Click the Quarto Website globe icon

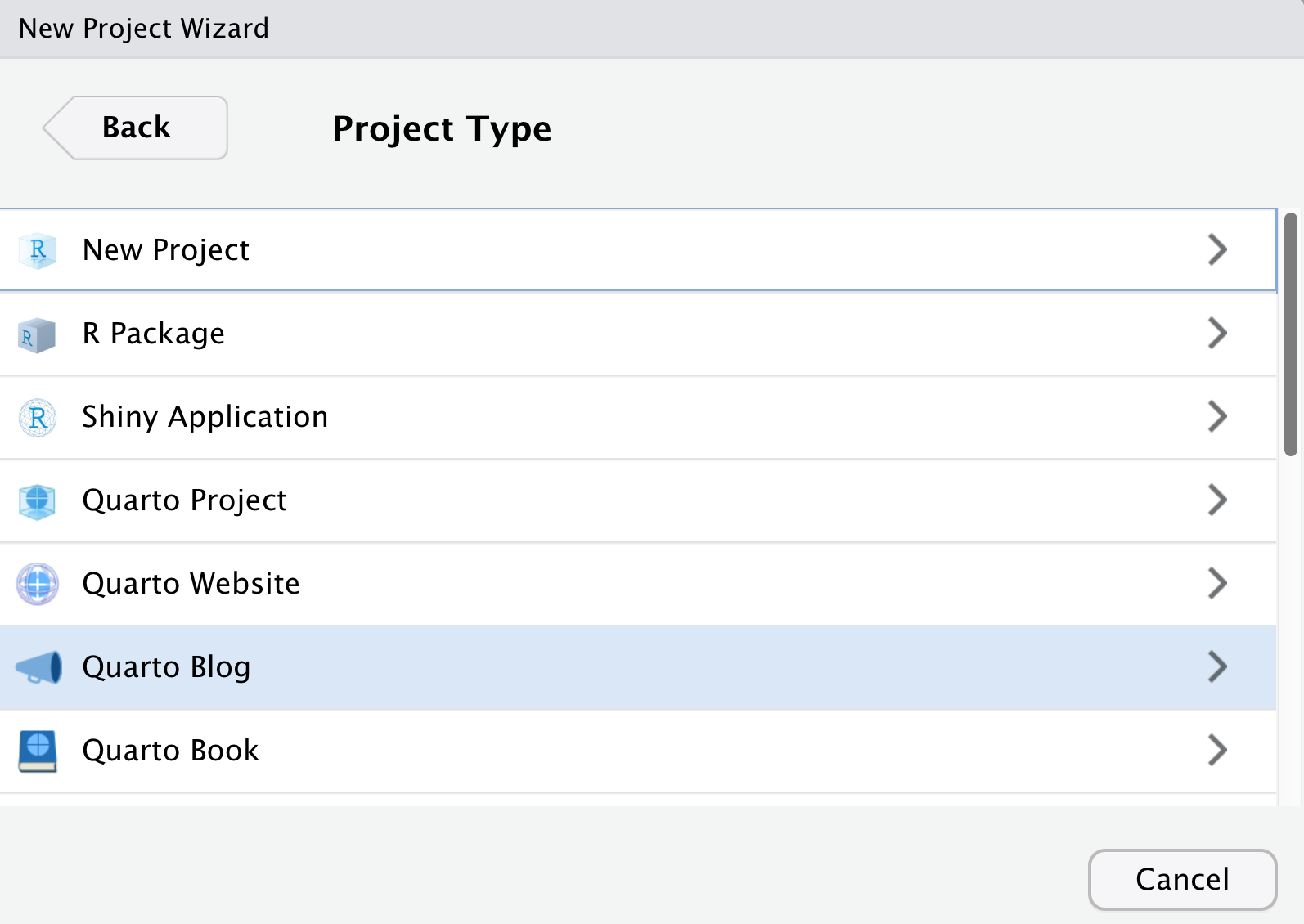[38, 584]
